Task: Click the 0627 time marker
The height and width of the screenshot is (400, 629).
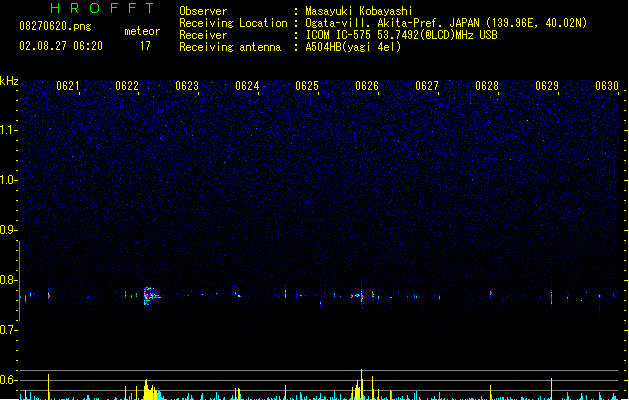Action: coord(427,86)
